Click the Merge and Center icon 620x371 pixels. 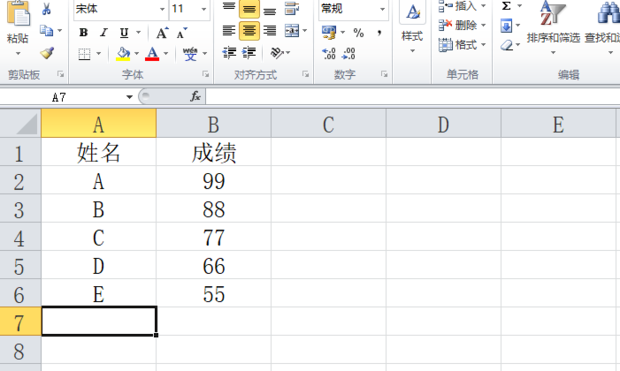[x=292, y=31]
